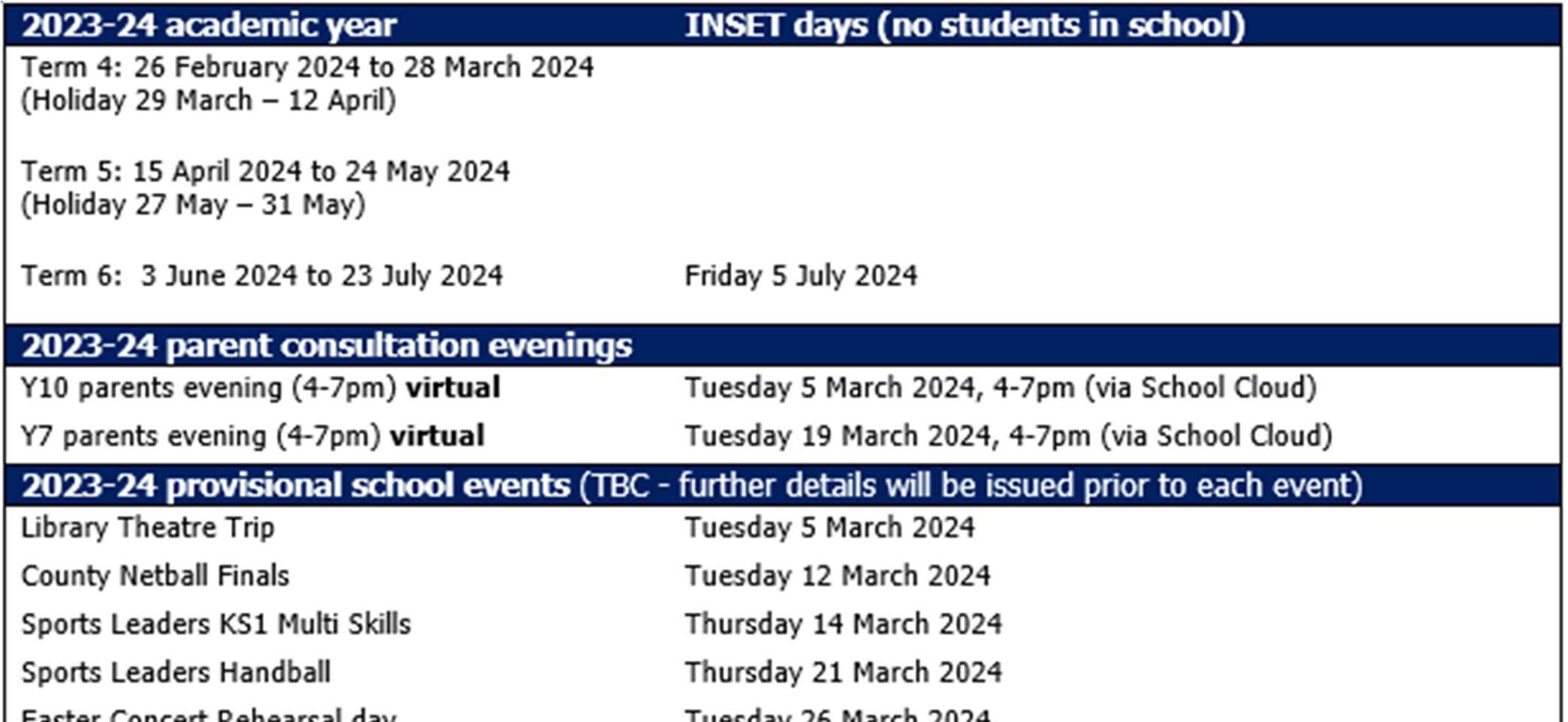Click the Sports Leaders KS1 Multi Skills entry

pos(216,624)
